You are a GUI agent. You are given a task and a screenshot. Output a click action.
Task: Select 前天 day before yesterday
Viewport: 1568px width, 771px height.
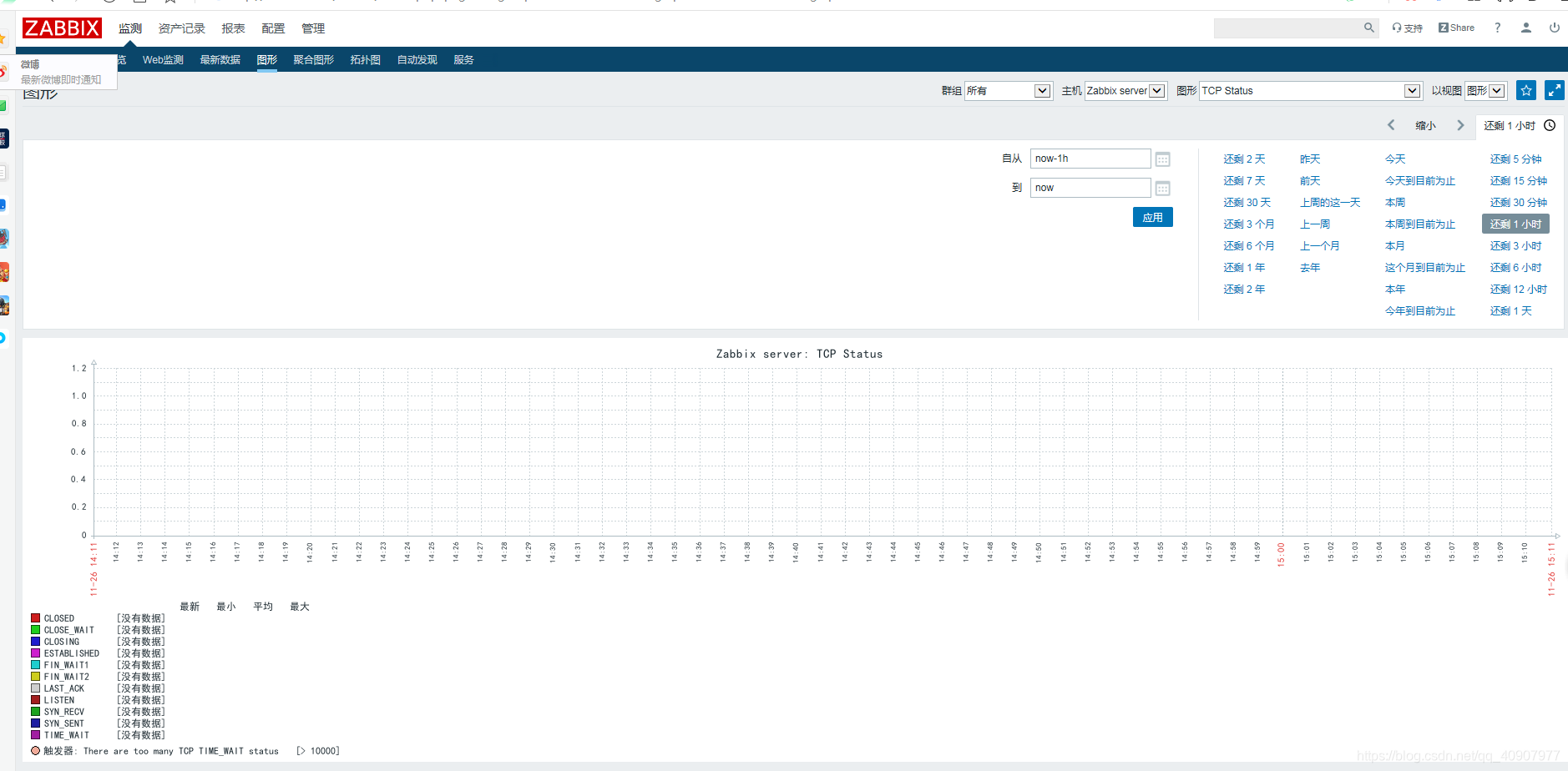(x=1310, y=181)
